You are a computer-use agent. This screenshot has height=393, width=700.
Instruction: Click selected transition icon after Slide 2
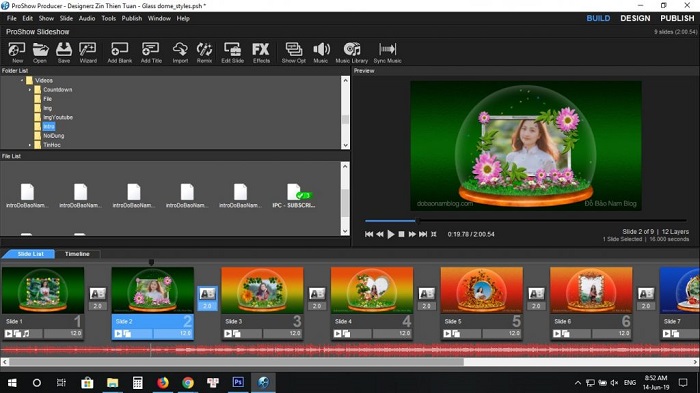[207, 294]
